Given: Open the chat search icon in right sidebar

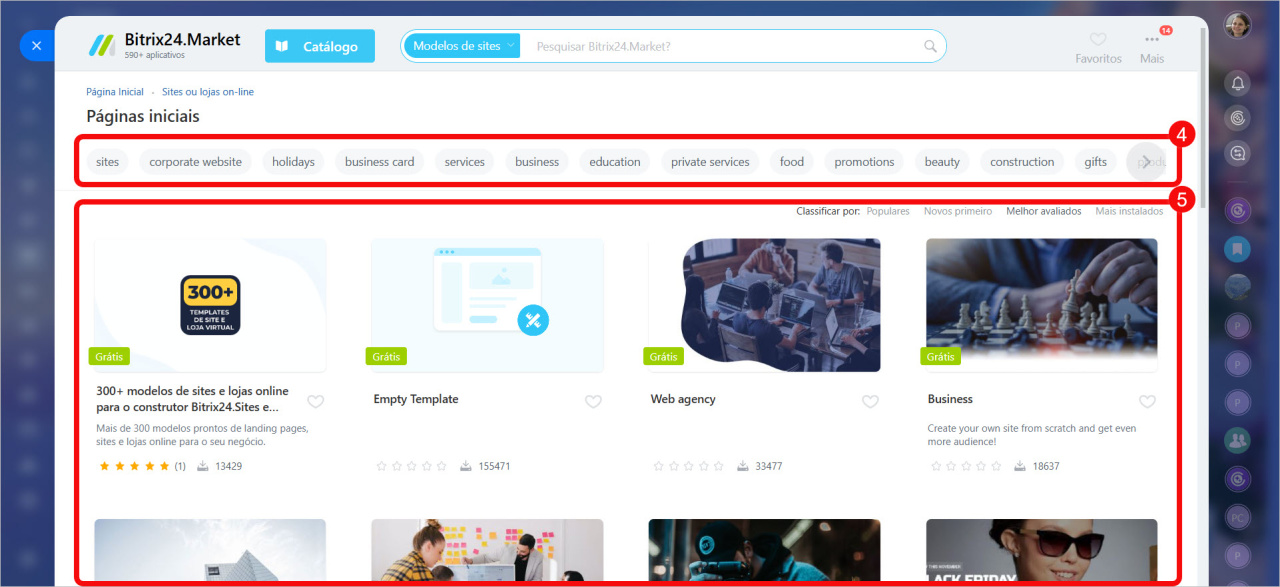Looking at the screenshot, I should [1238, 154].
